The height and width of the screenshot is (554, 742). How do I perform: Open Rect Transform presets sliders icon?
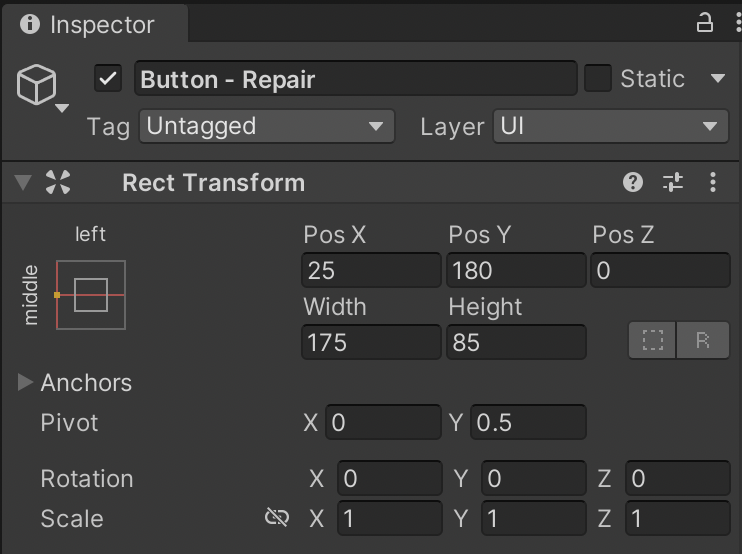click(x=673, y=182)
